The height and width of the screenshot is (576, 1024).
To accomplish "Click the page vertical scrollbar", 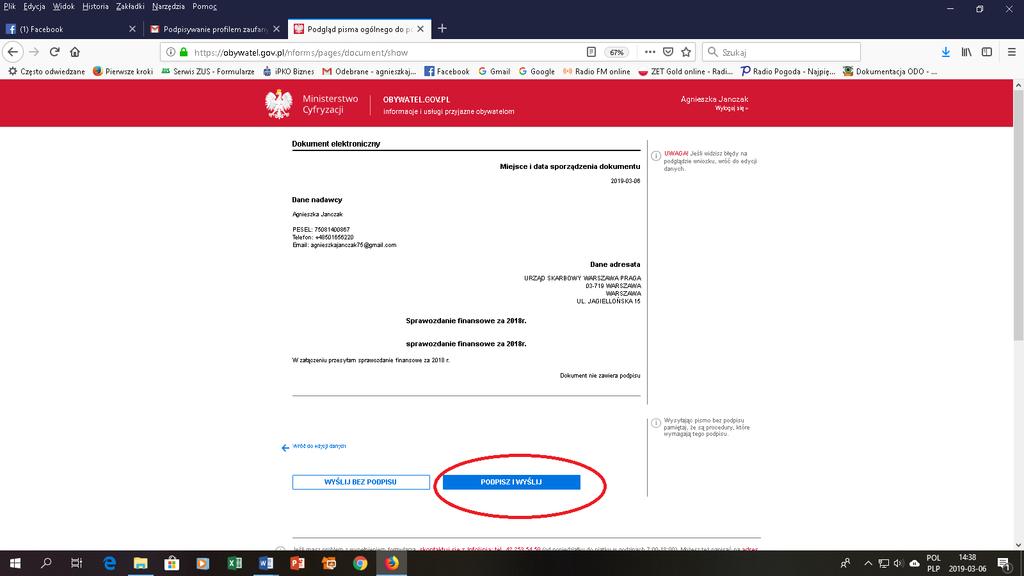I will [1018, 214].
